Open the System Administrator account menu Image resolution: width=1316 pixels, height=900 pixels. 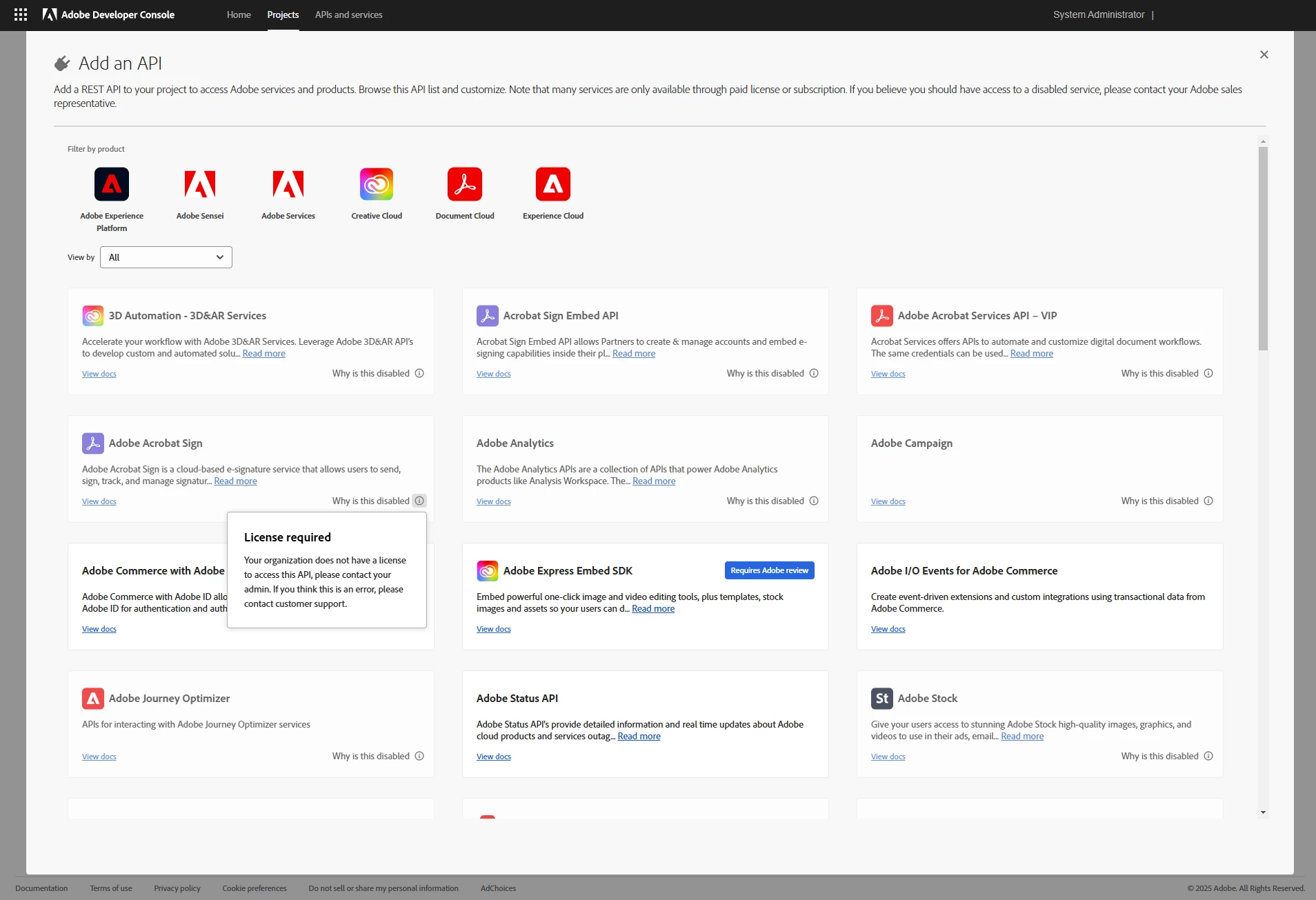click(1099, 14)
